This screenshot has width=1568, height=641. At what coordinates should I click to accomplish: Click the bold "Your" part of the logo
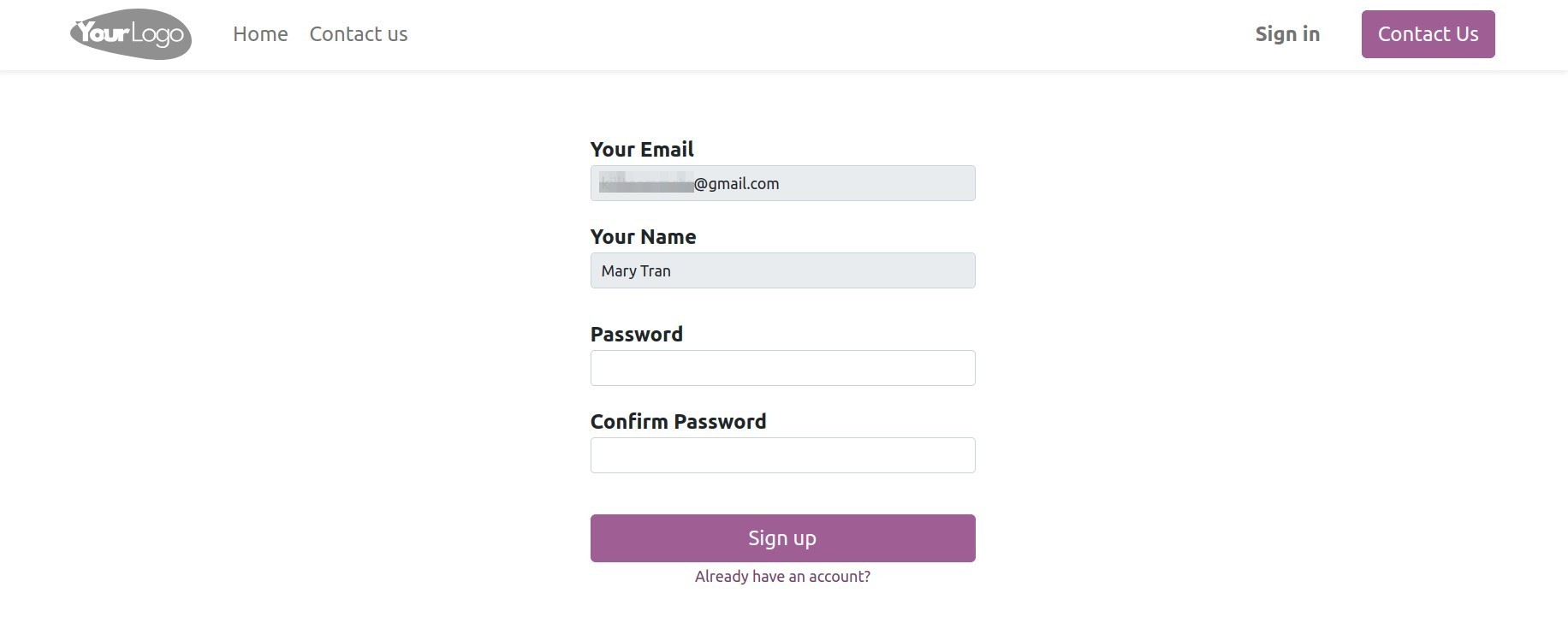point(103,33)
